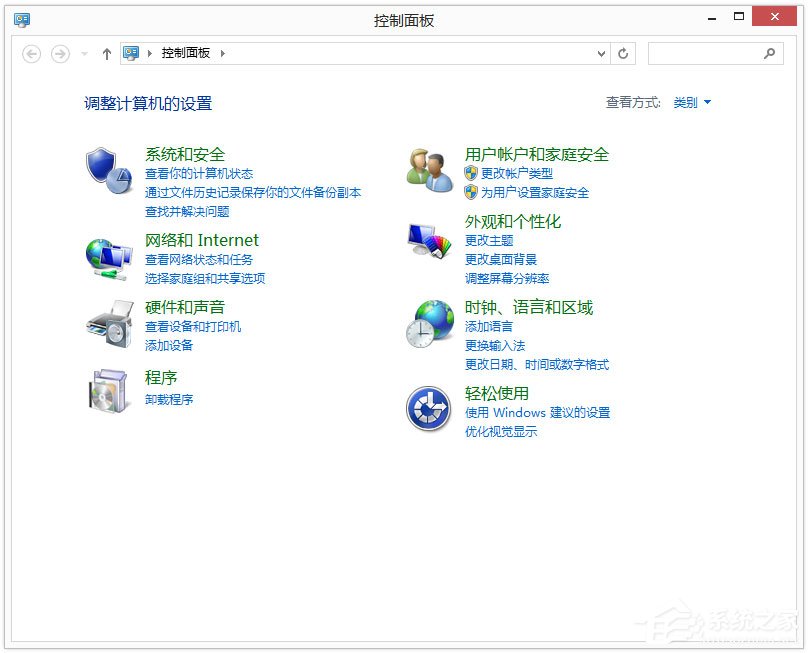The image size is (808, 653).
Task: Click the search magnifier in the search box
Action: (770, 54)
